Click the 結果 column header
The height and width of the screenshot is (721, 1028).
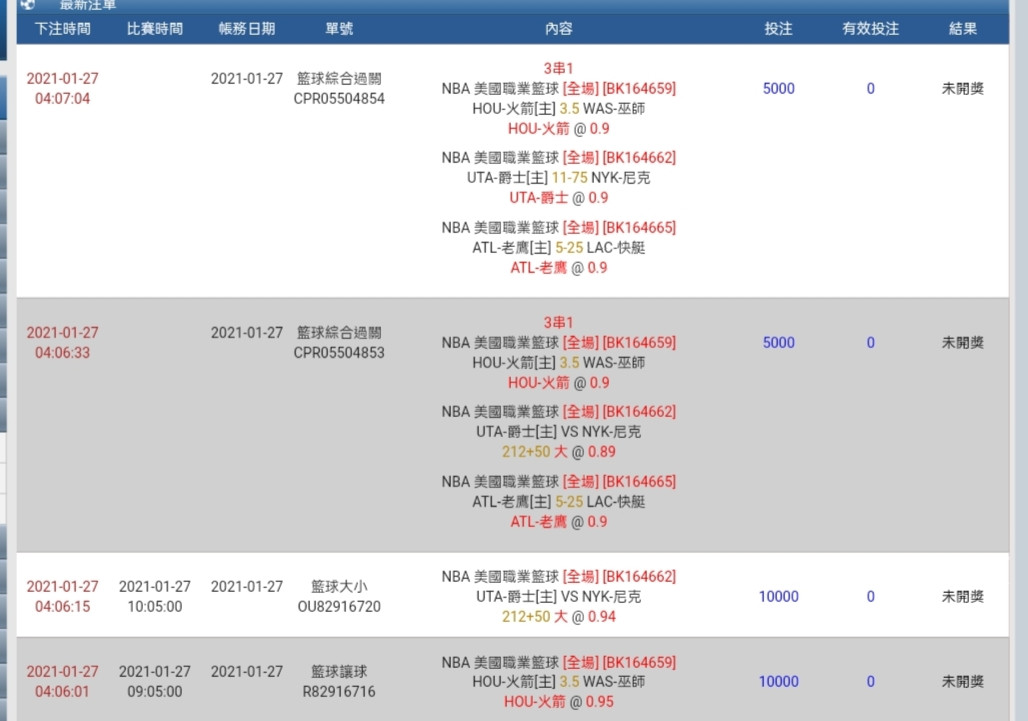coord(962,29)
